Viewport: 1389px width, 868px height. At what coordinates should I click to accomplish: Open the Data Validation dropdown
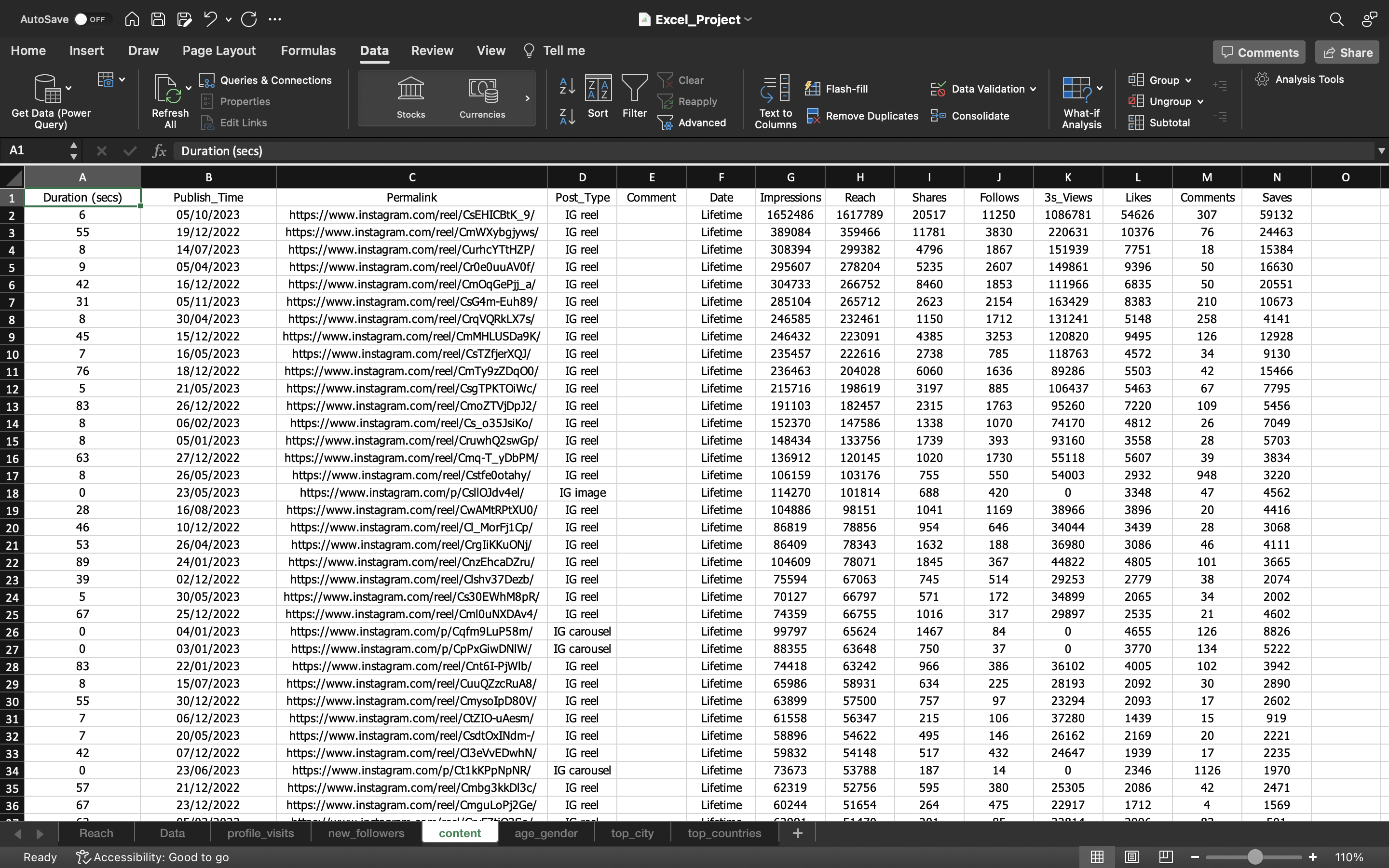[x=1033, y=89]
